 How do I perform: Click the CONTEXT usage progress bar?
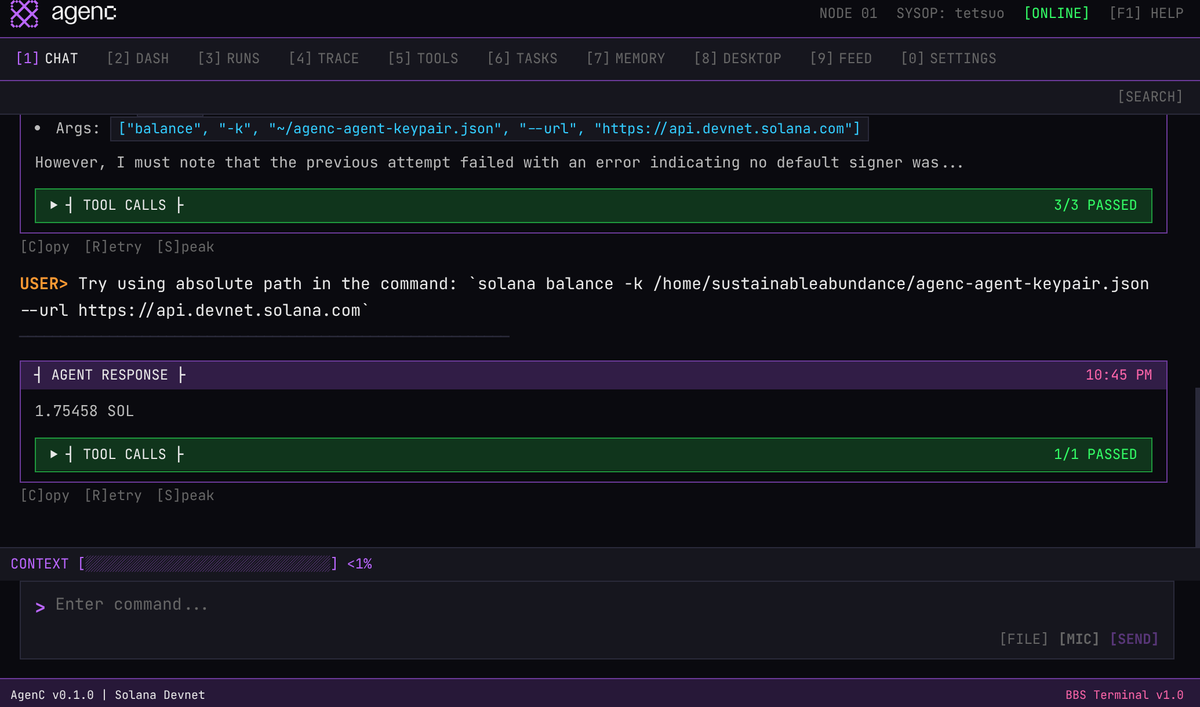click(208, 564)
